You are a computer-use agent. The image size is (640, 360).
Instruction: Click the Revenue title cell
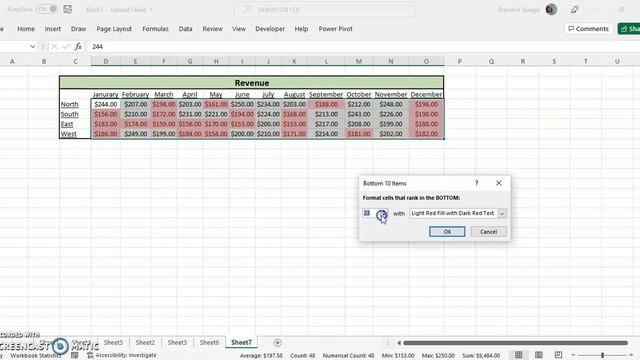[251, 83]
